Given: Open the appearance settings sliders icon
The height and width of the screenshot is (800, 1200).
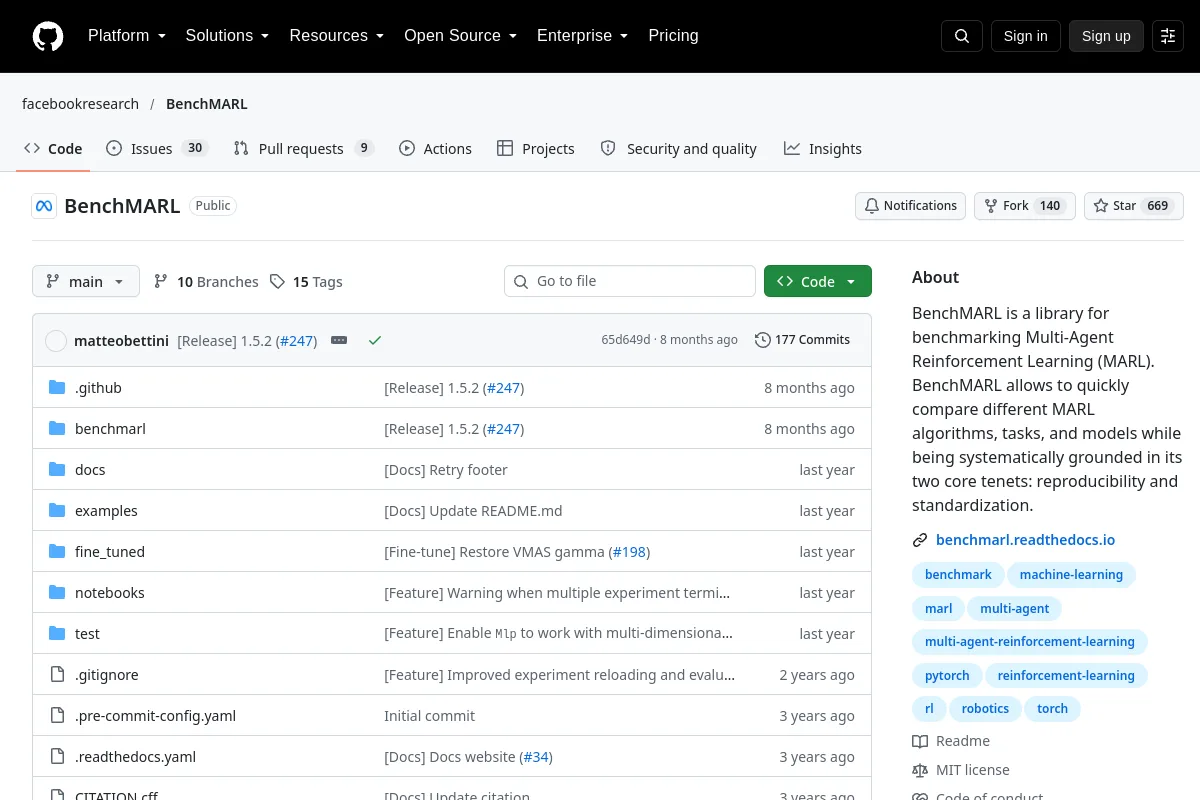Looking at the screenshot, I should coord(1168,36).
